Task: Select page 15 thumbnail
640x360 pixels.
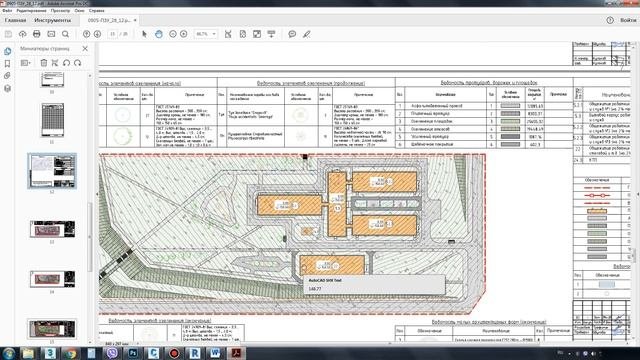Action: (x=52, y=329)
